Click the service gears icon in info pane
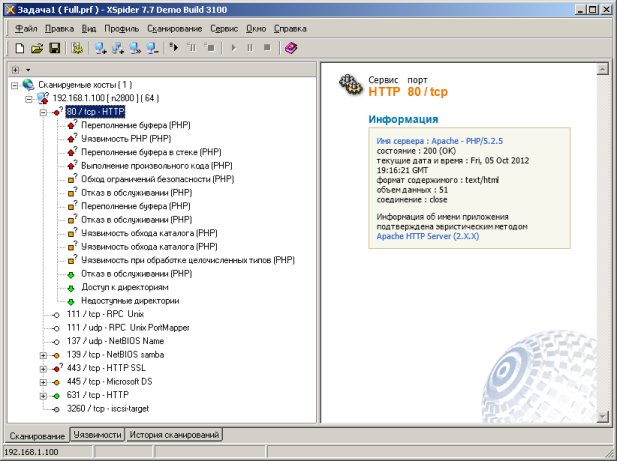The width and height of the screenshot is (617, 461). (x=350, y=84)
